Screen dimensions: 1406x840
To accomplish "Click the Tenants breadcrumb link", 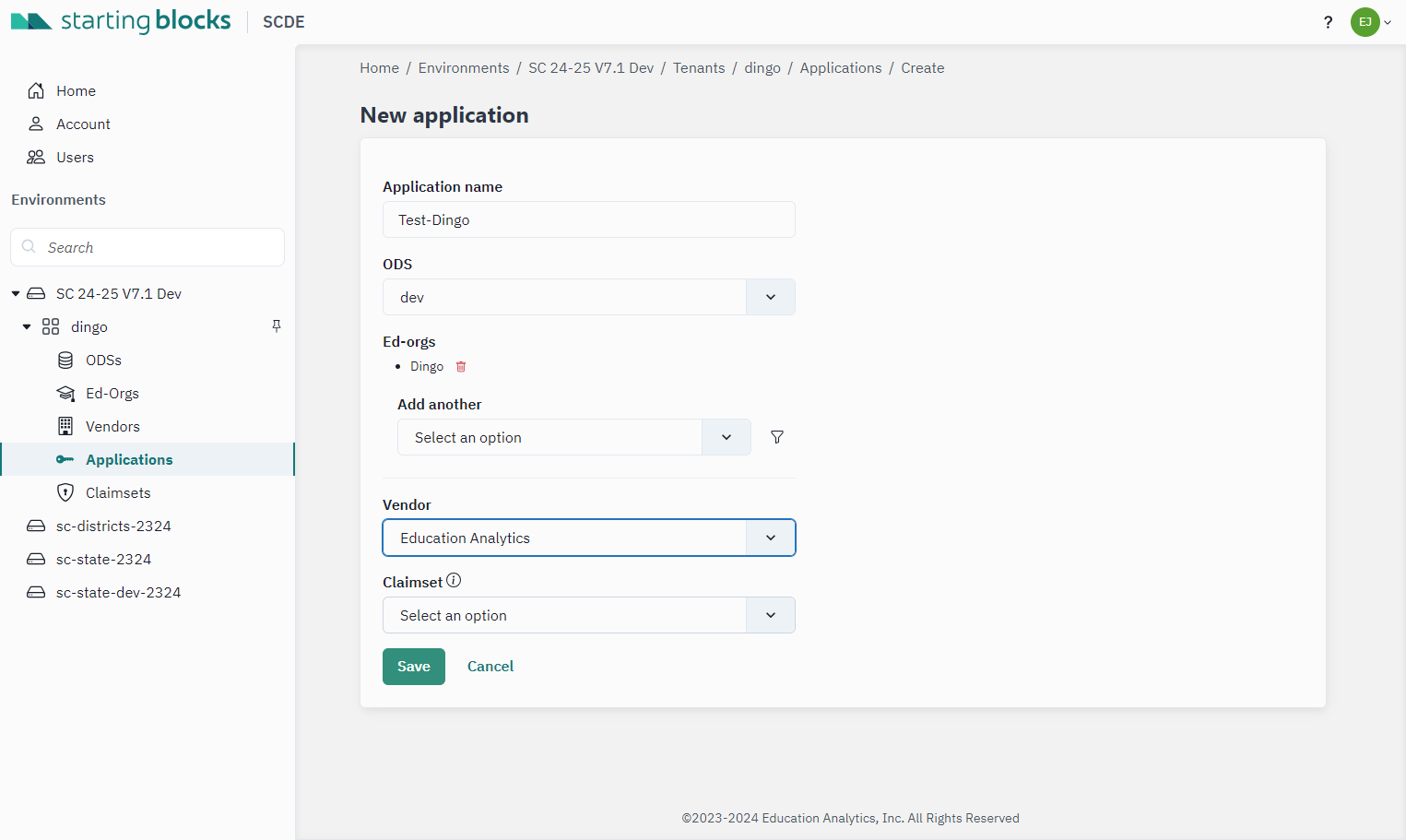I will click(x=699, y=68).
